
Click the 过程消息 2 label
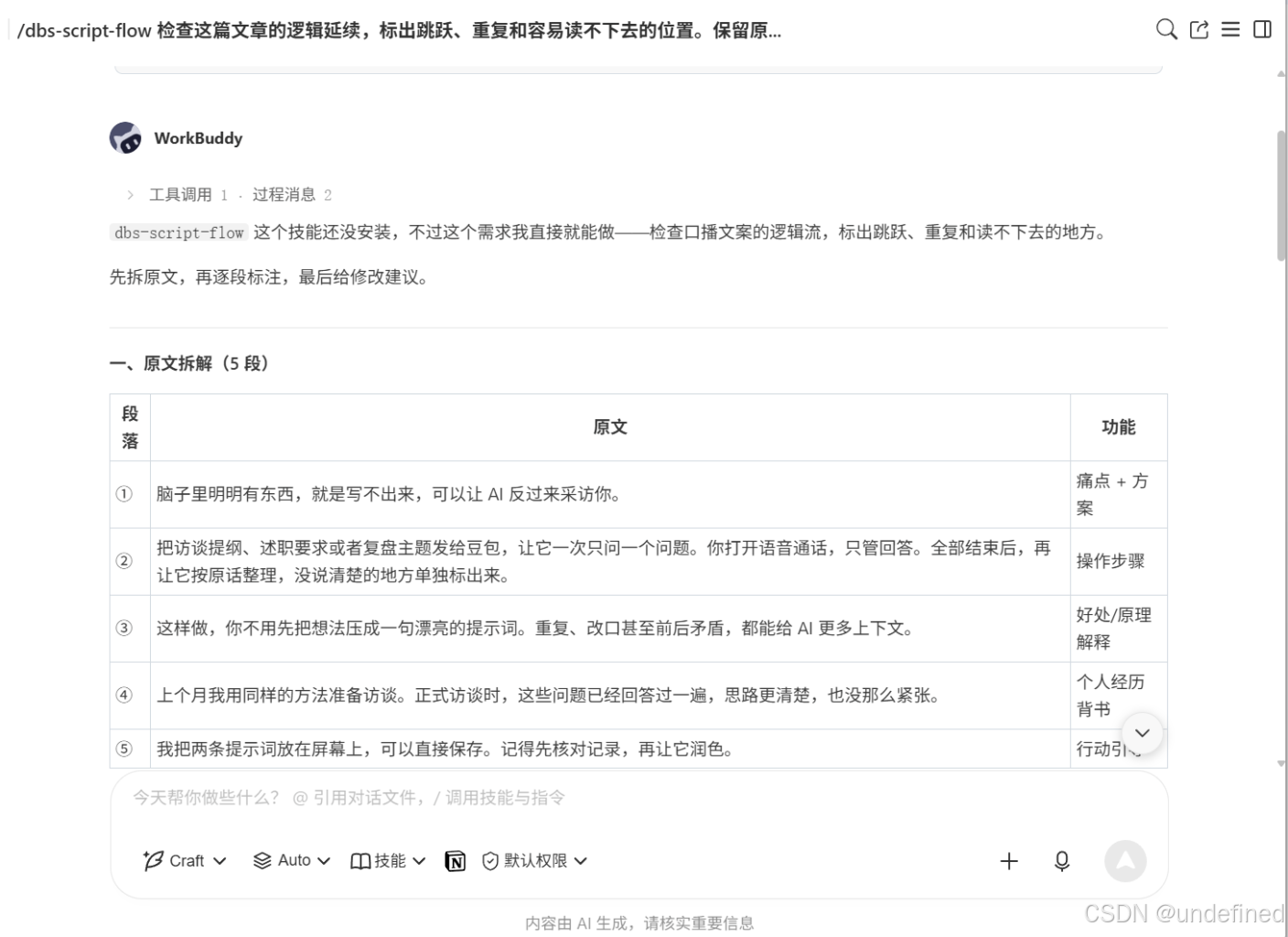click(292, 195)
